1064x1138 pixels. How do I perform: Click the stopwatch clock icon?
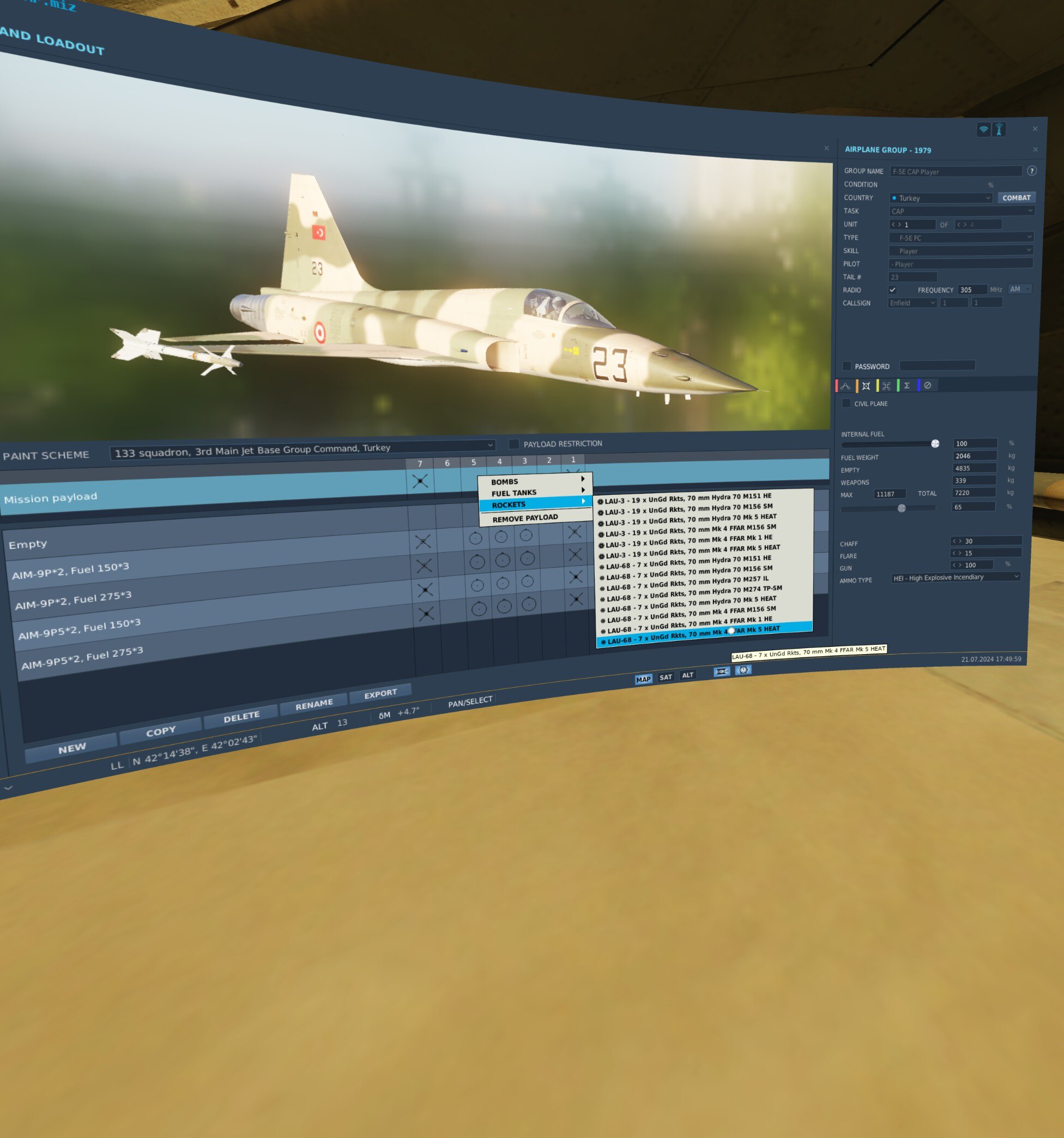pyautogui.click(x=743, y=669)
